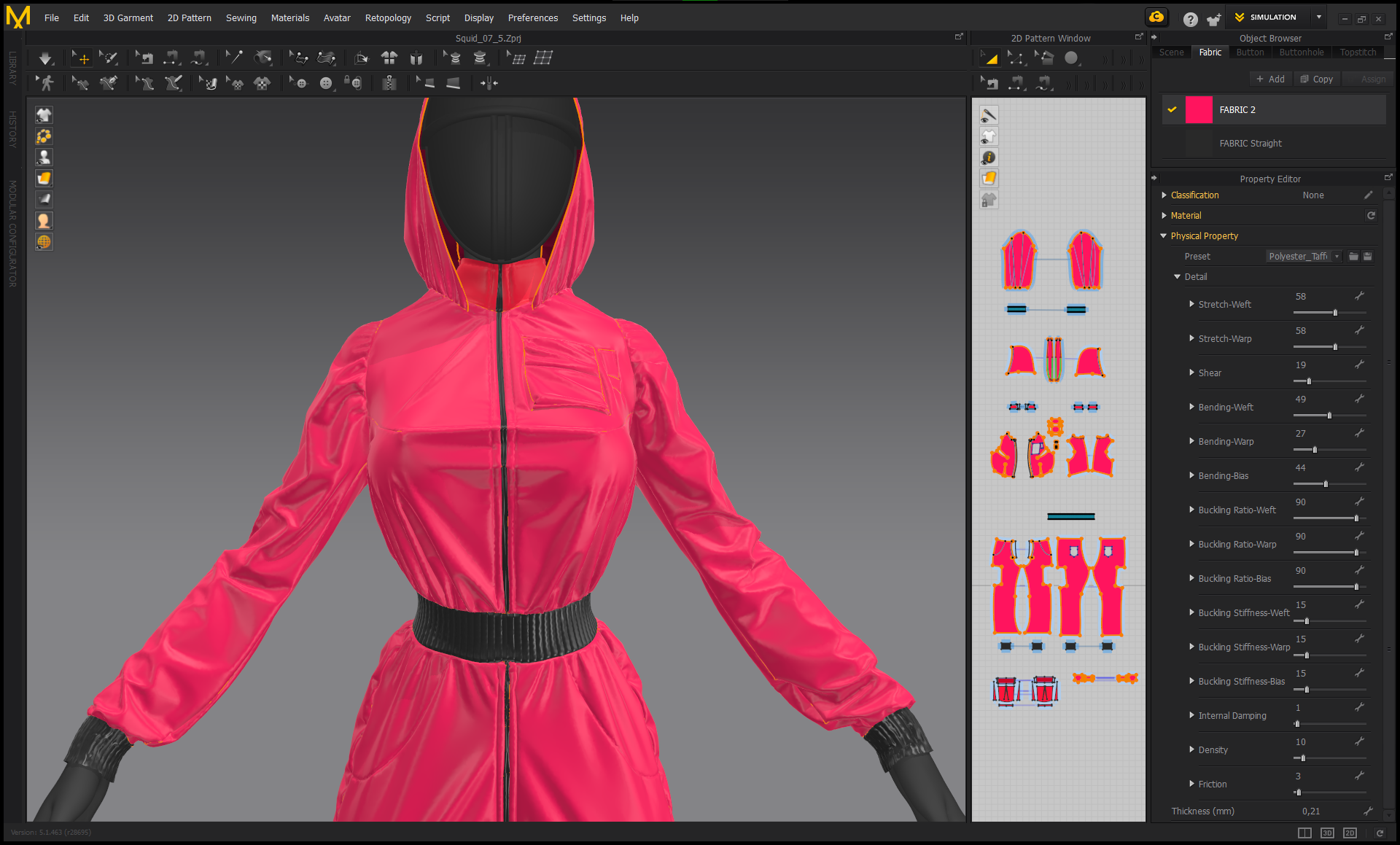Toggle avatar visibility in the 3D viewport sidebar
Screen dimensions: 1400x845
coord(44,157)
